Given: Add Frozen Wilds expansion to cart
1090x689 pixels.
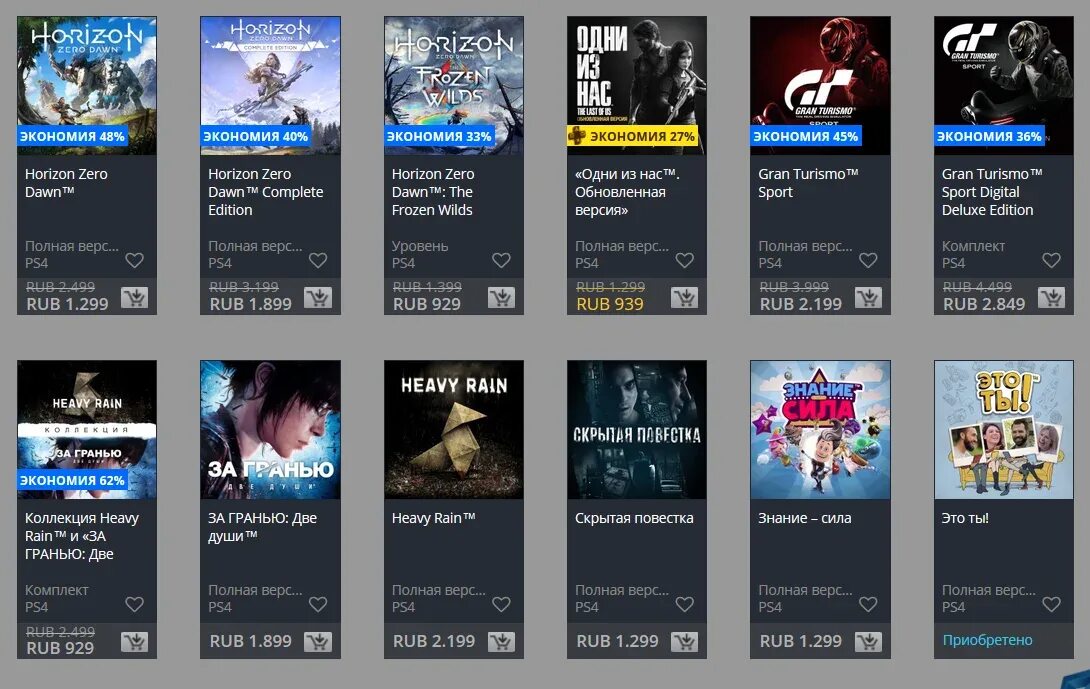Looking at the screenshot, I should pyautogui.click(x=501, y=298).
